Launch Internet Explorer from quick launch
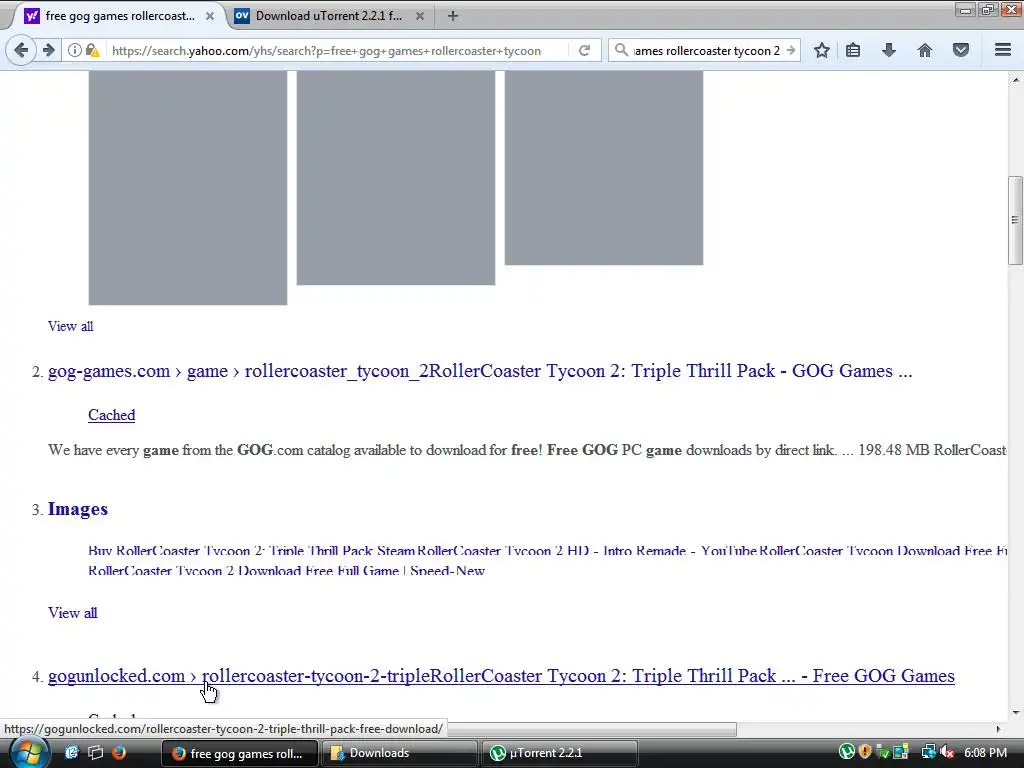1024x768 pixels. (x=71, y=753)
